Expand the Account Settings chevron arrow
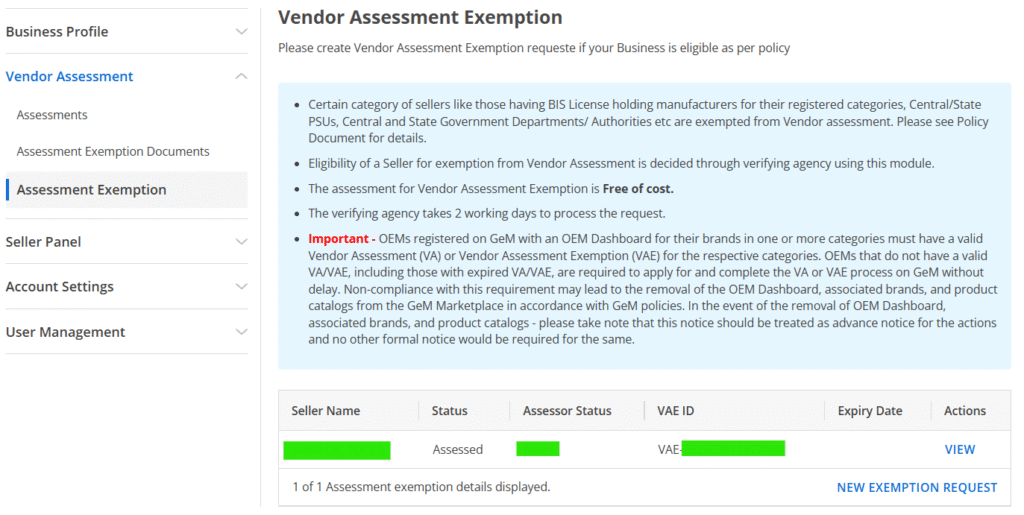 (240, 287)
